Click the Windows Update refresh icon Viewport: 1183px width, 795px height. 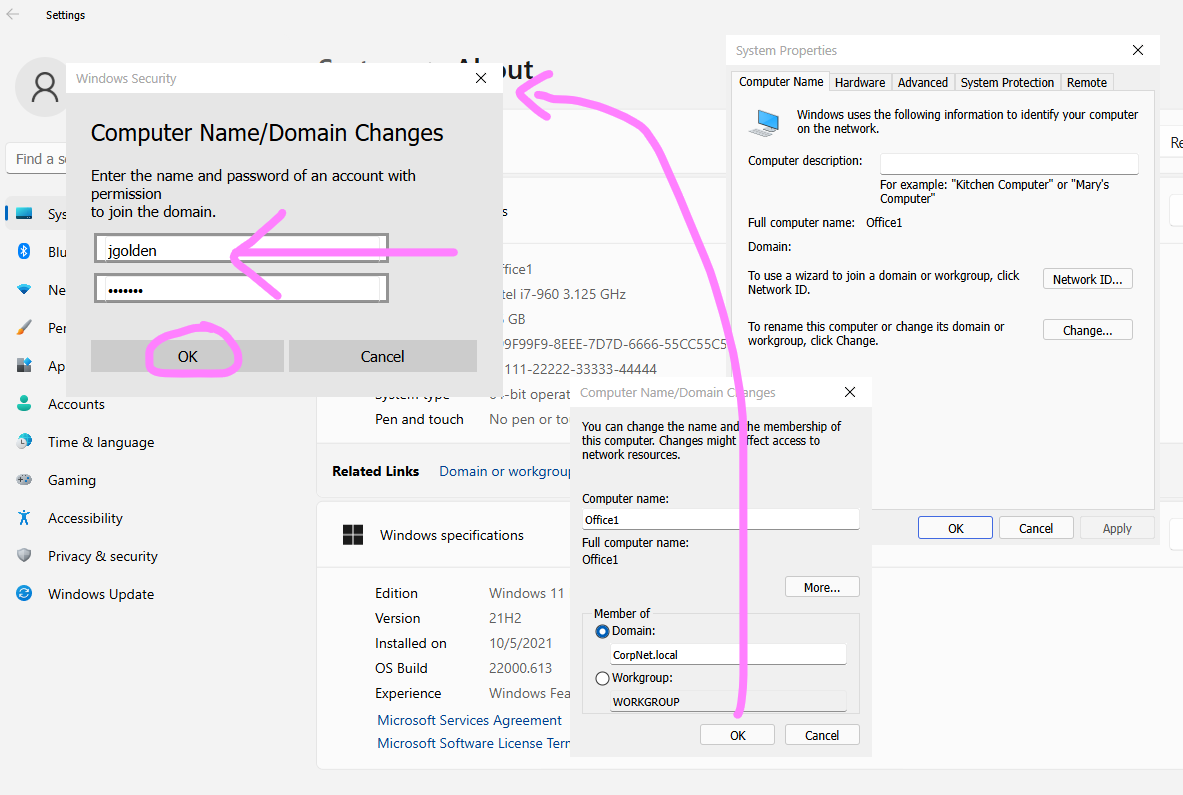point(24,594)
